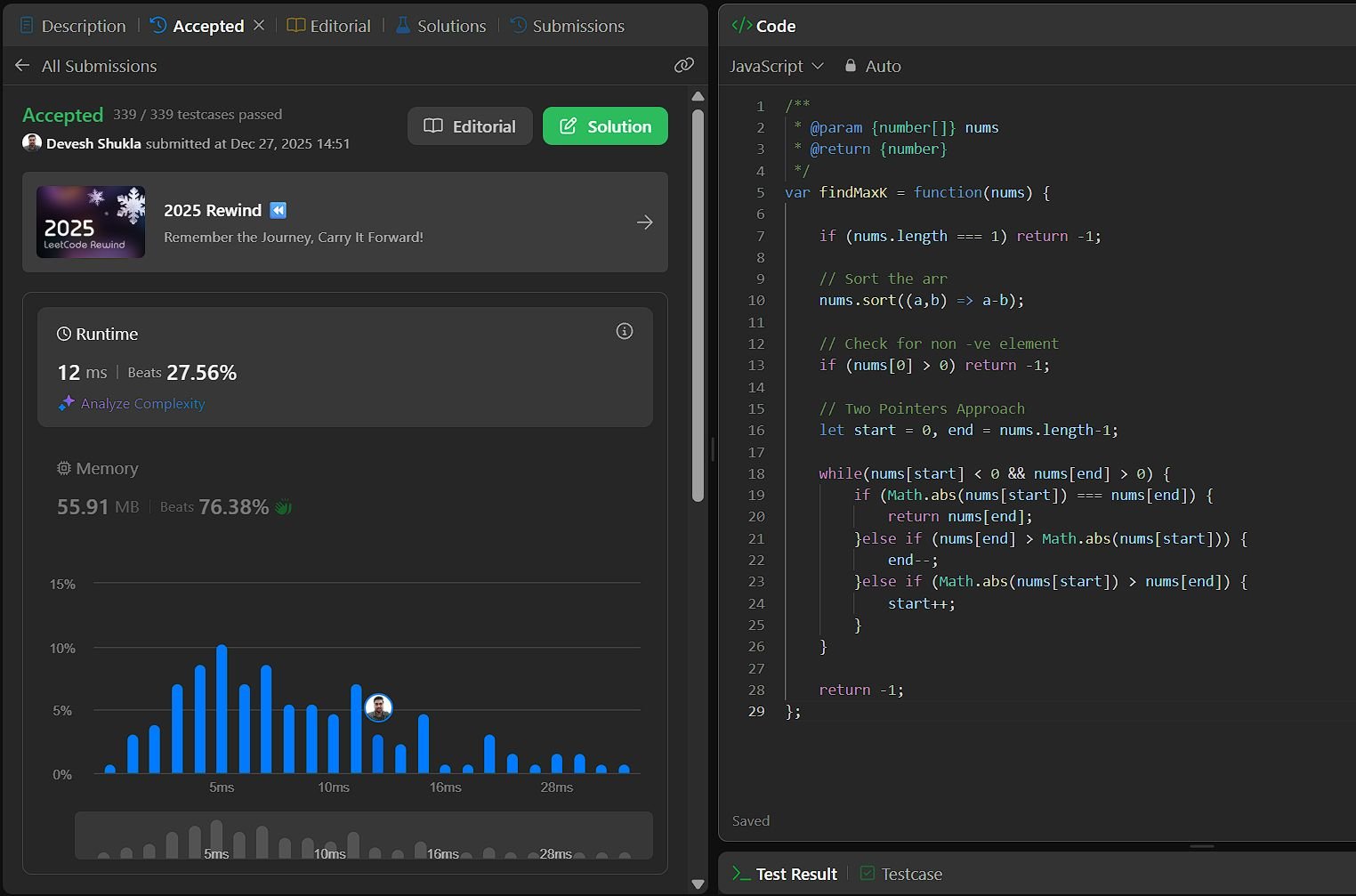Click the runtime range mini-chart slider
The height and width of the screenshot is (896, 1356).
pos(363,836)
